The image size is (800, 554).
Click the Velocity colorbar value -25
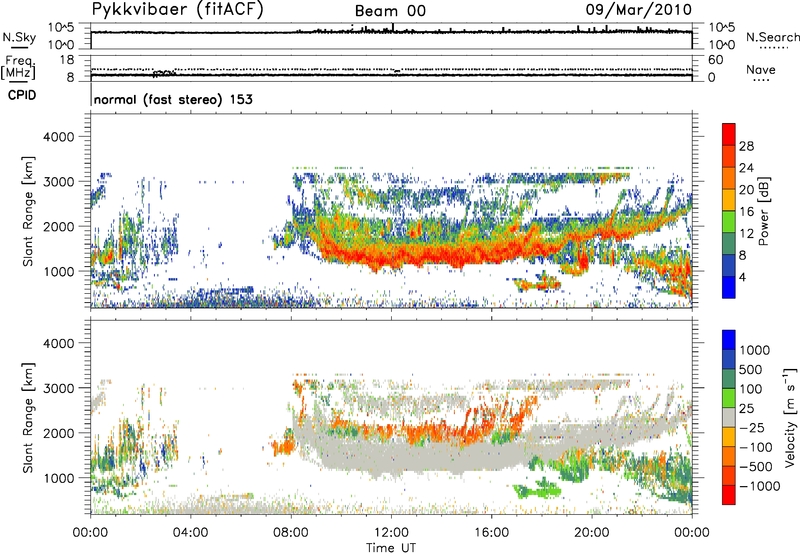click(753, 427)
